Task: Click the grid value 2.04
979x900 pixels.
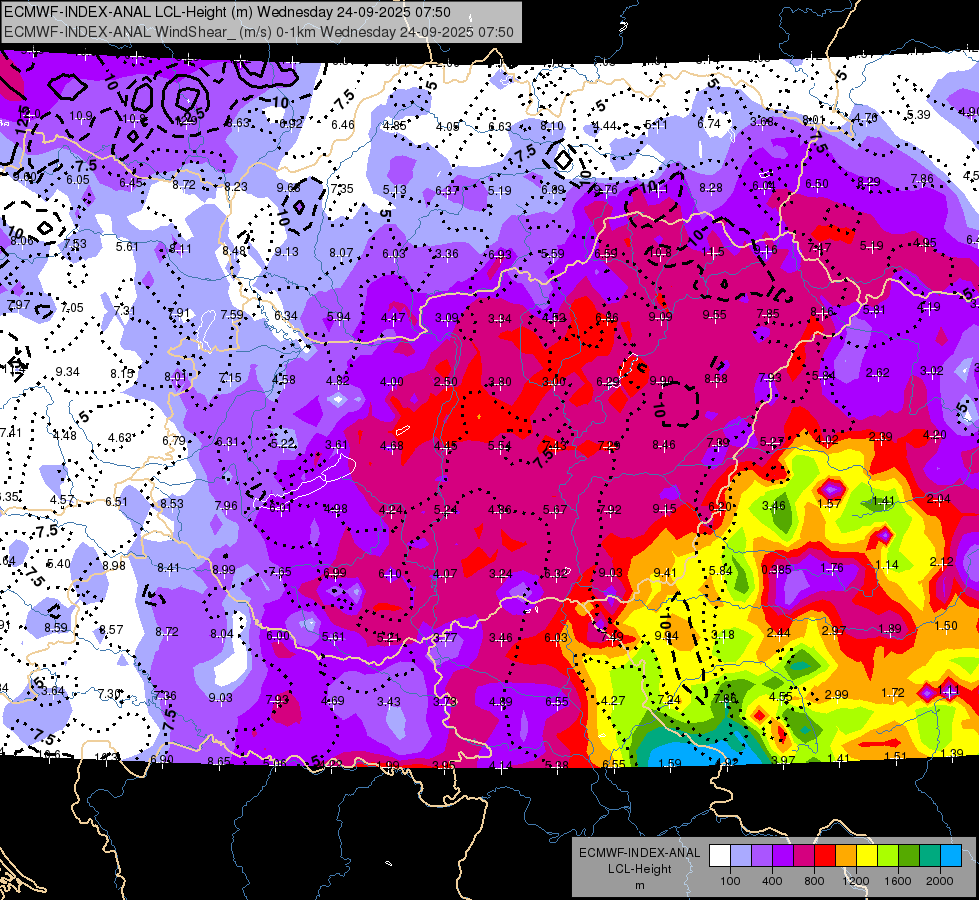Action: pos(939,498)
